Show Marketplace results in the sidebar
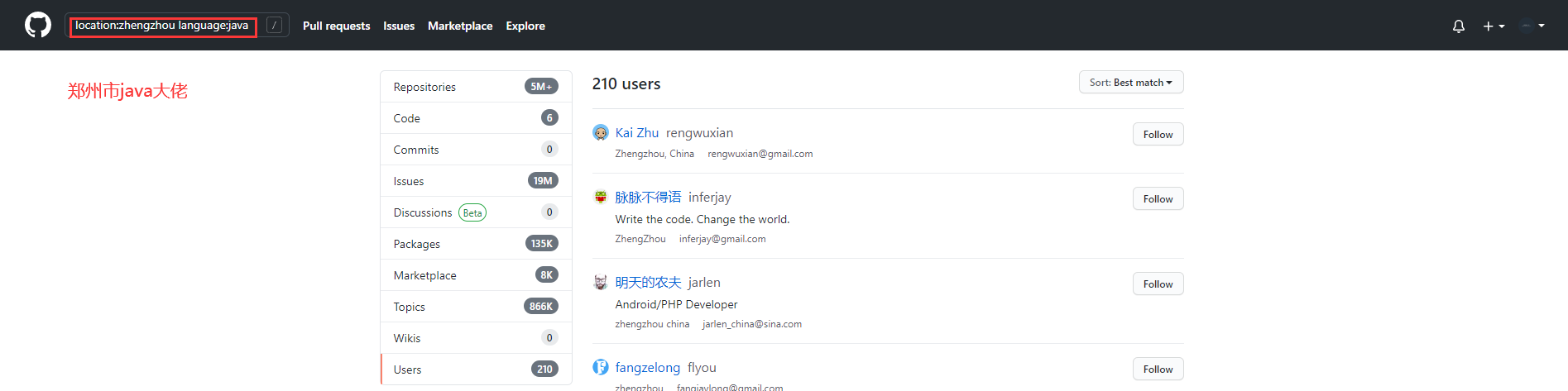Screen dimensions: 1568x391 point(476,275)
